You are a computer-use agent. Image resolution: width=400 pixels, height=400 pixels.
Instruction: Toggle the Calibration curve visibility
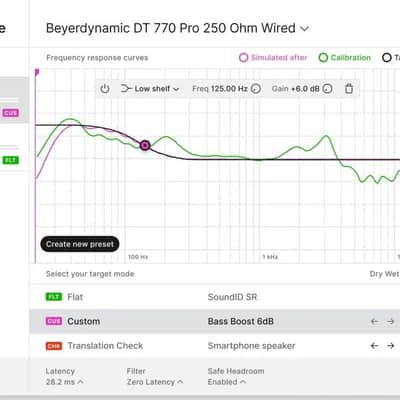pos(345,58)
